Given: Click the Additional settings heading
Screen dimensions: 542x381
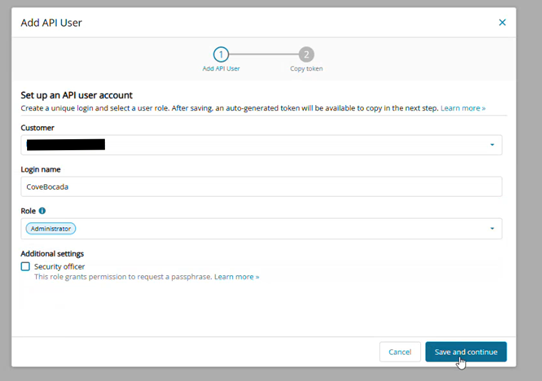Looking at the screenshot, I should pyautogui.click(x=52, y=254).
